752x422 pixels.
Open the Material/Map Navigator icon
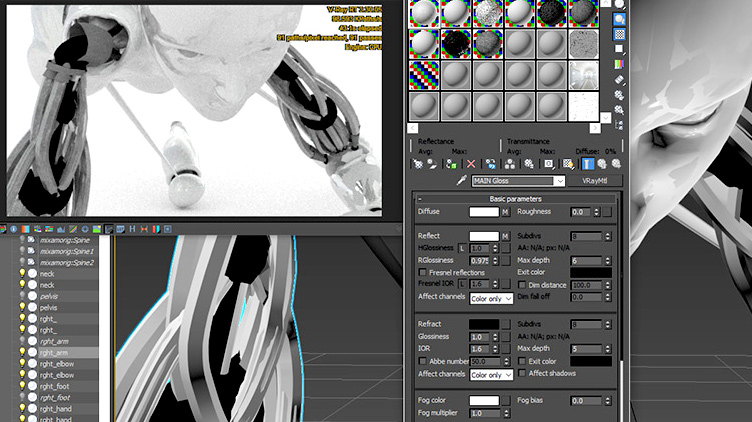tap(619, 125)
